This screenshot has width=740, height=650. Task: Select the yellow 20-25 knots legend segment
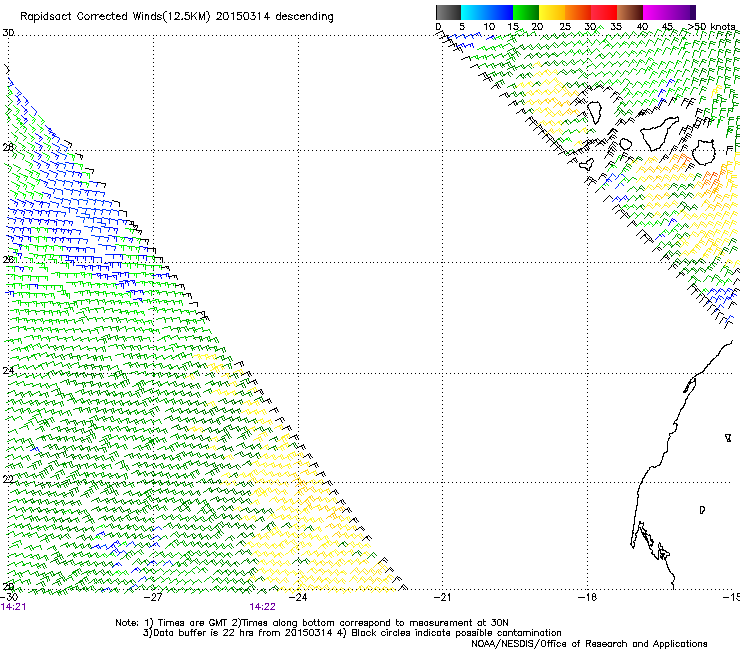point(552,12)
